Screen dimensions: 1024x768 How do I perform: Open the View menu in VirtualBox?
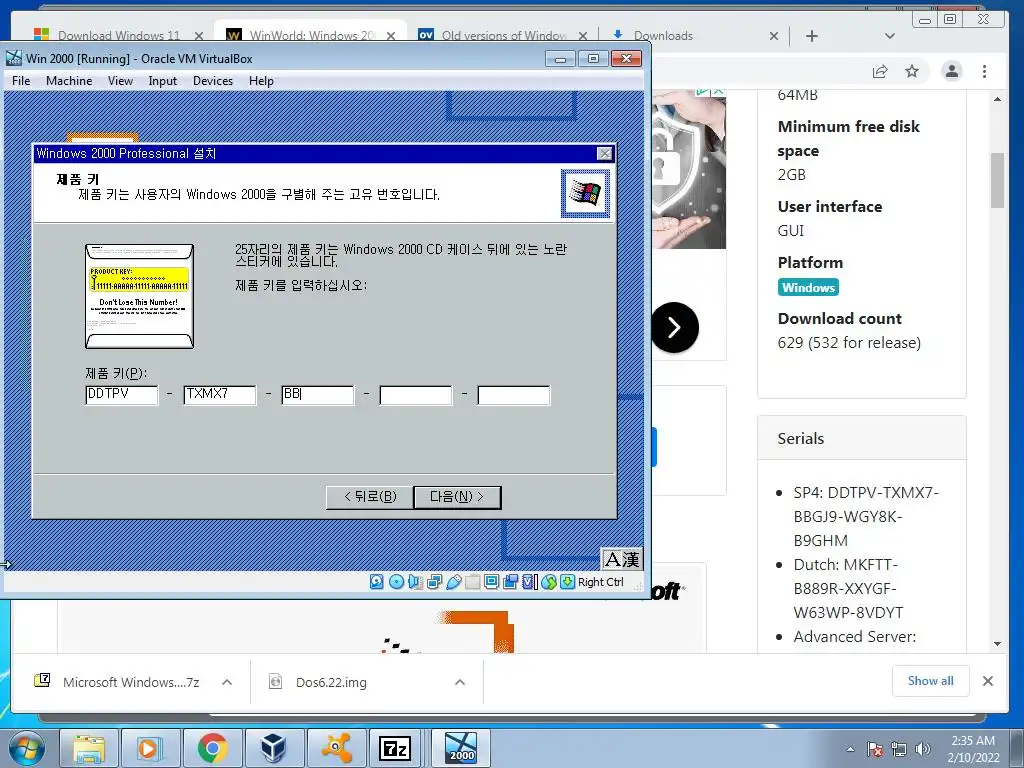point(120,81)
